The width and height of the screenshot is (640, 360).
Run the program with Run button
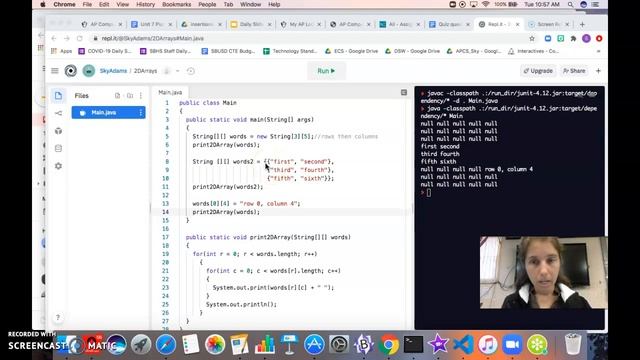pos(326,71)
